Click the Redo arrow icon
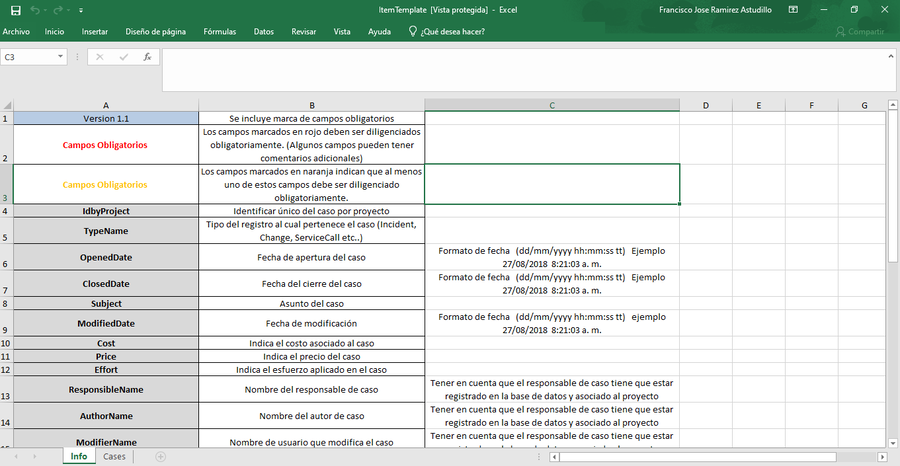This screenshot has width=900, height=466. (x=57, y=9)
